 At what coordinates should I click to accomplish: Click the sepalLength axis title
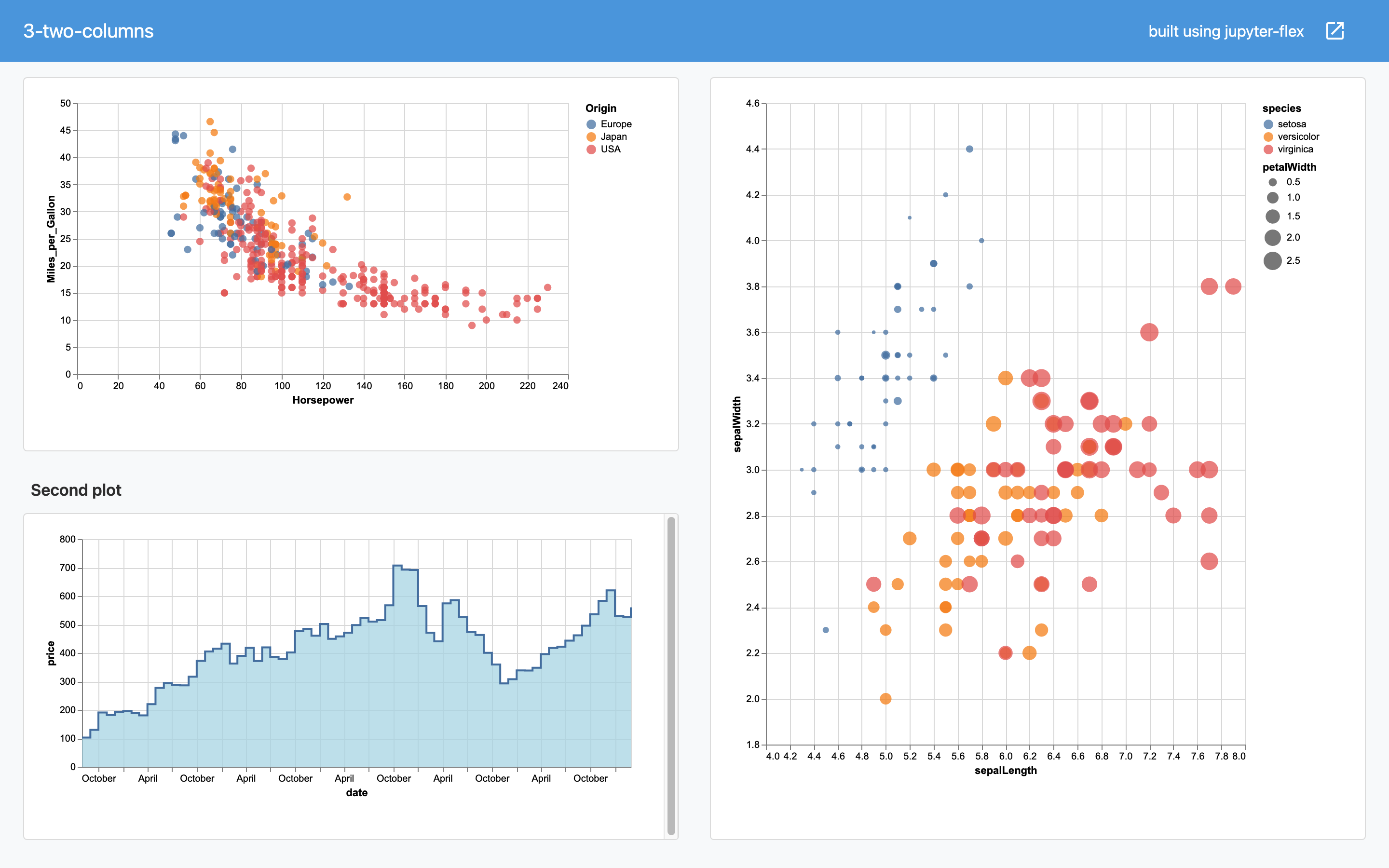pyautogui.click(x=1006, y=771)
